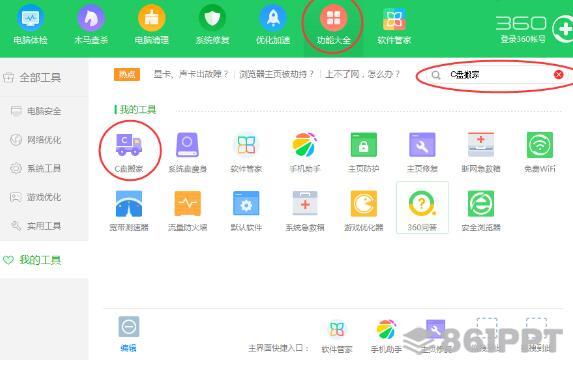Clear the search box with red X
The height and width of the screenshot is (365, 573).
[x=558, y=75]
